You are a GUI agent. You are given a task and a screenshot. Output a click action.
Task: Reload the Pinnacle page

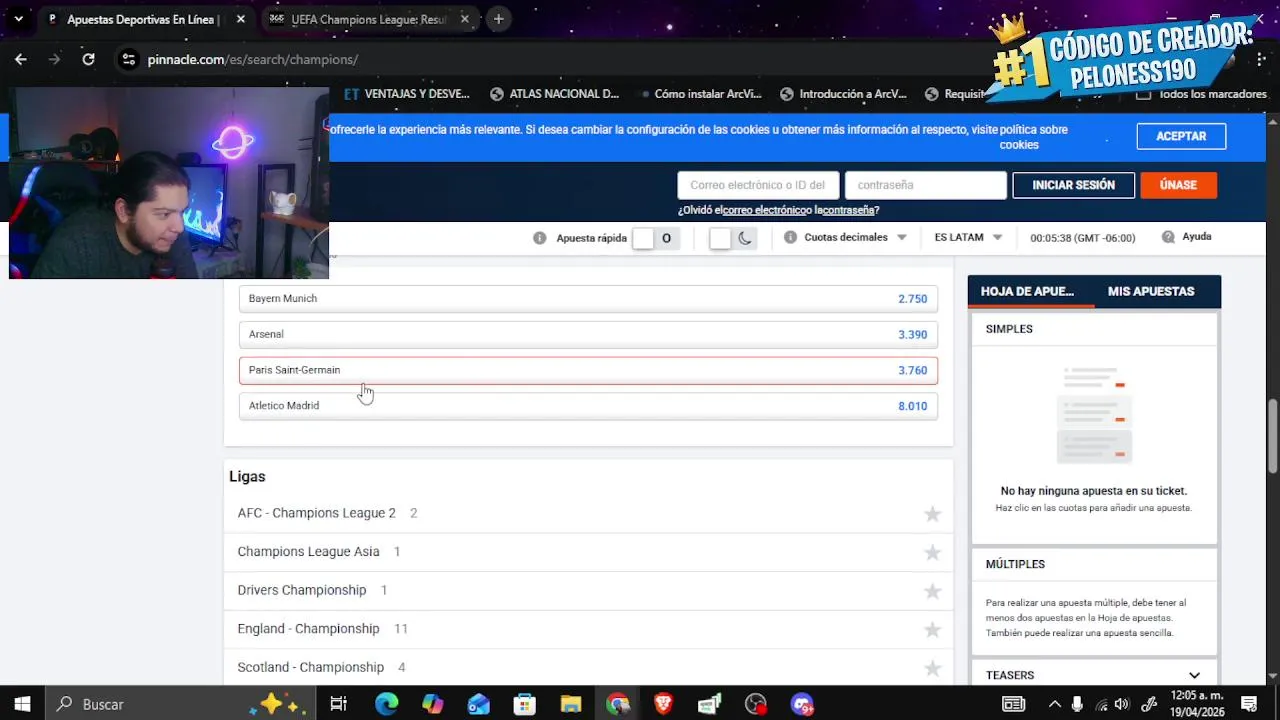[88, 59]
